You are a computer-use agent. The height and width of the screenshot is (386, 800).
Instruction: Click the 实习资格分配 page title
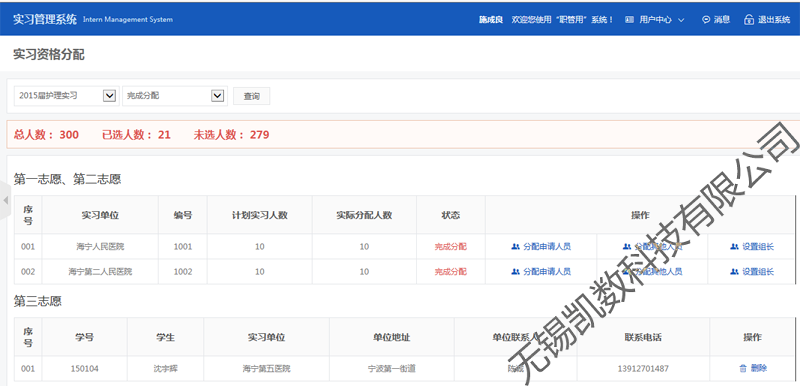pos(49,55)
